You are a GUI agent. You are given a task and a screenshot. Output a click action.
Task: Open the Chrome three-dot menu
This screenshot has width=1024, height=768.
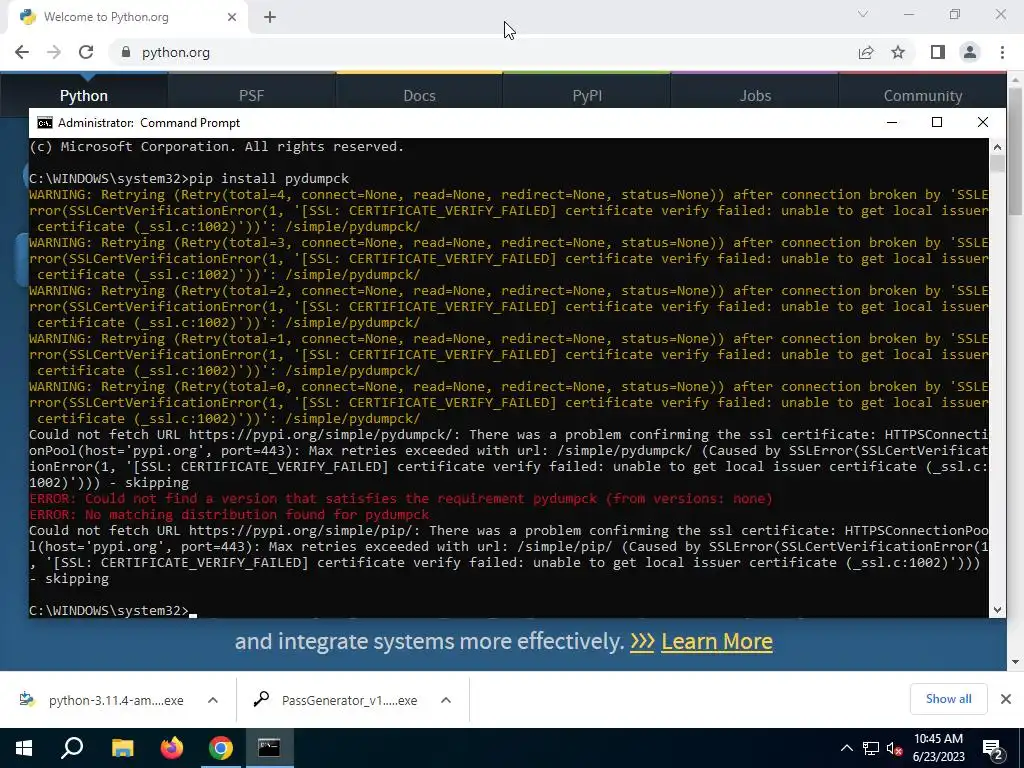(x=1002, y=52)
